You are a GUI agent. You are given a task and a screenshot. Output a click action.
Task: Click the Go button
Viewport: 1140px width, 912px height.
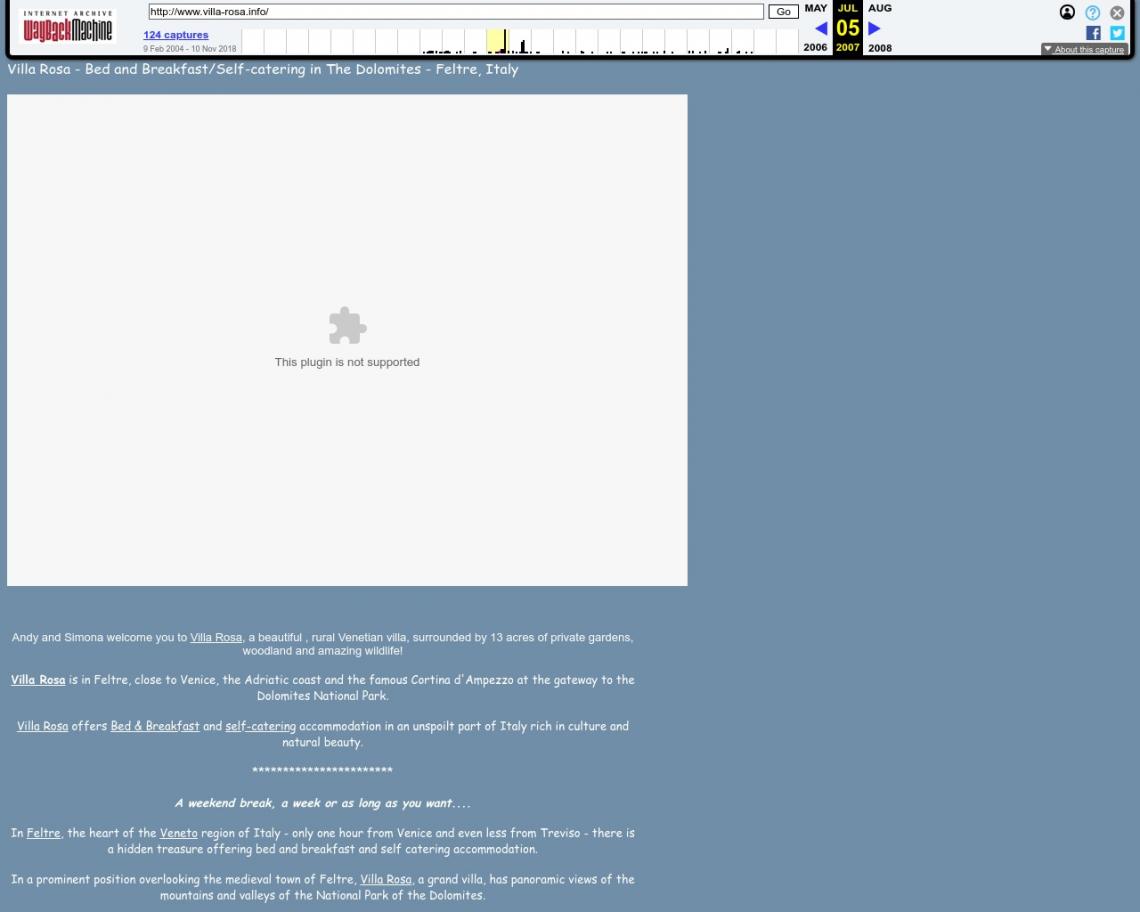pos(783,12)
